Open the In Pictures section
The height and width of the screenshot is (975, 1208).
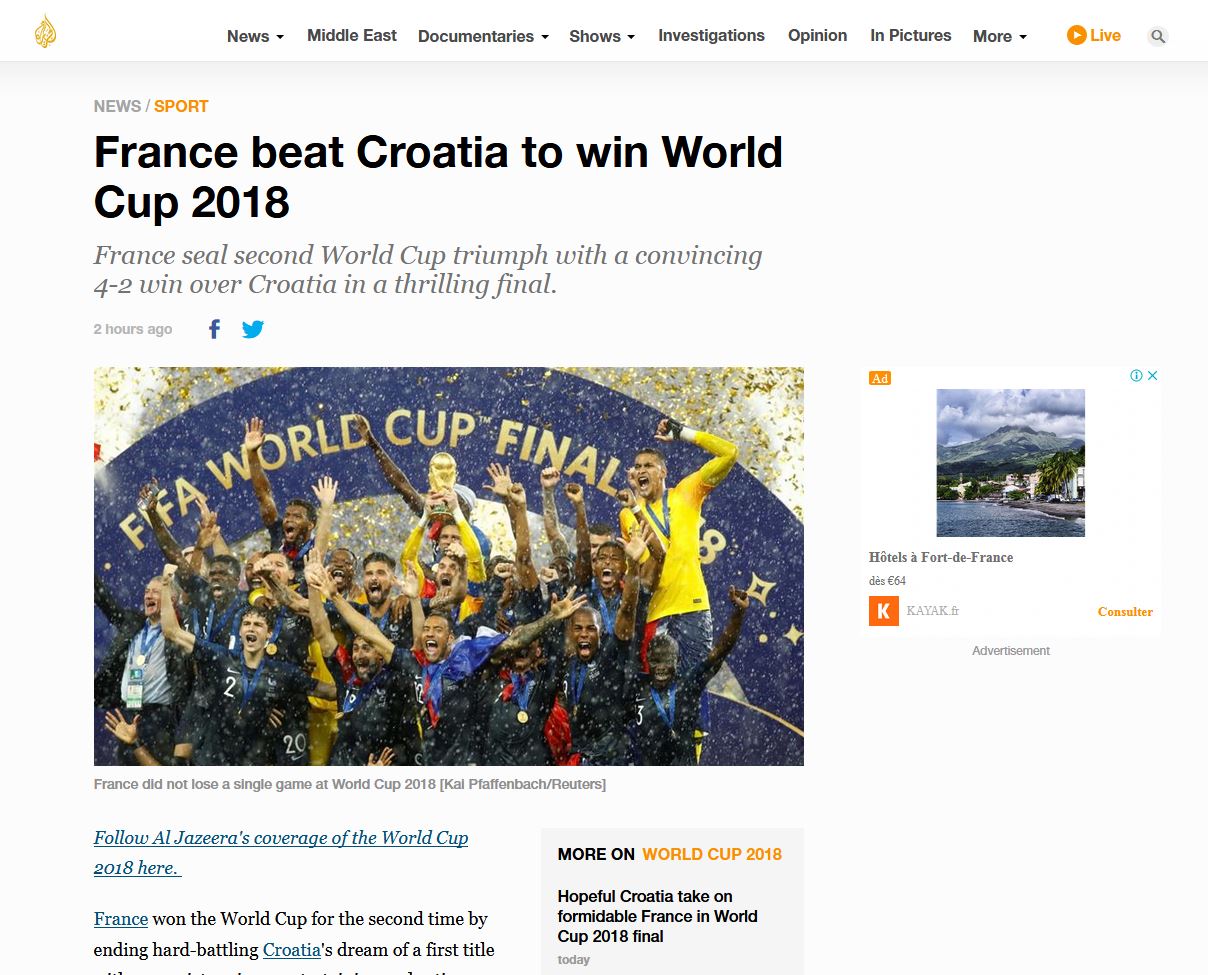[x=911, y=35]
